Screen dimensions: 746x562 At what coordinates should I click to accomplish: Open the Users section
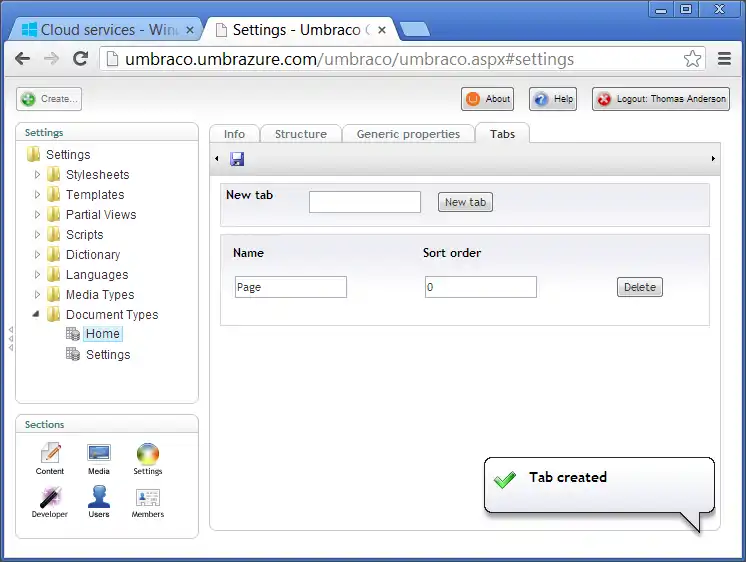(x=98, y=502)
